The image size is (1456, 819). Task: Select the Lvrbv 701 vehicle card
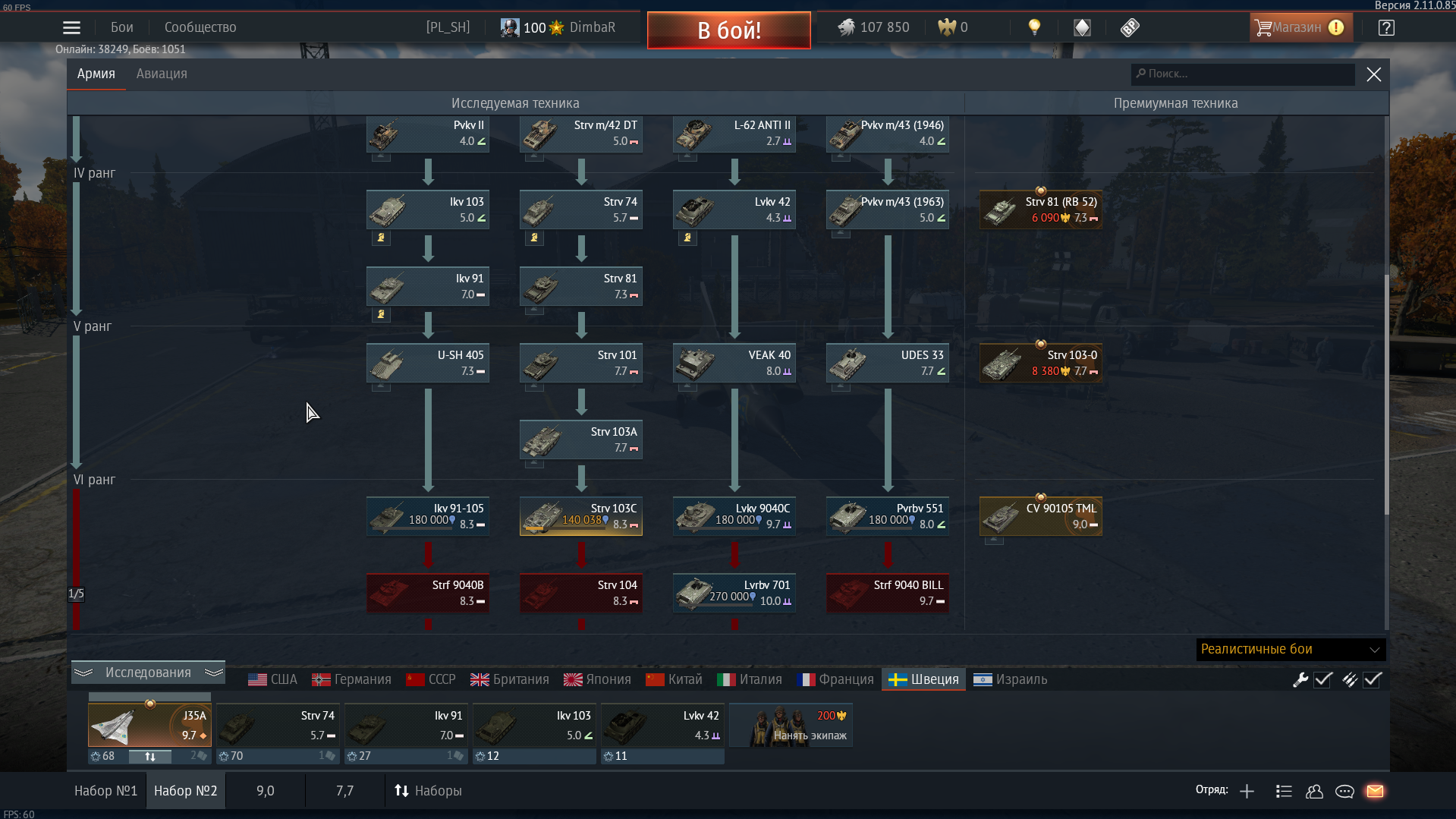pyautogui.click(x=734, y=593)
